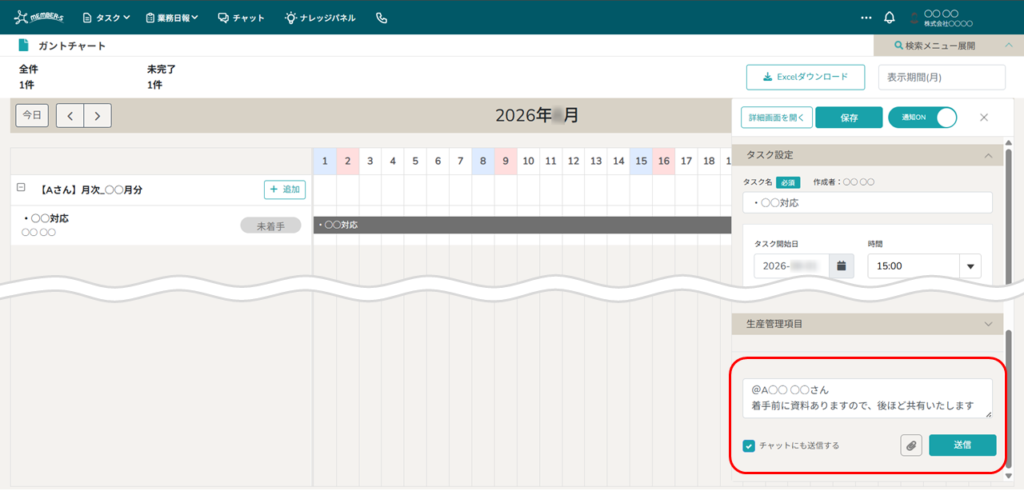Click the 【Aさん】月次_○○月分 title
The image size is (1024, 491).
pyautogui.click(x=88, y=190)
